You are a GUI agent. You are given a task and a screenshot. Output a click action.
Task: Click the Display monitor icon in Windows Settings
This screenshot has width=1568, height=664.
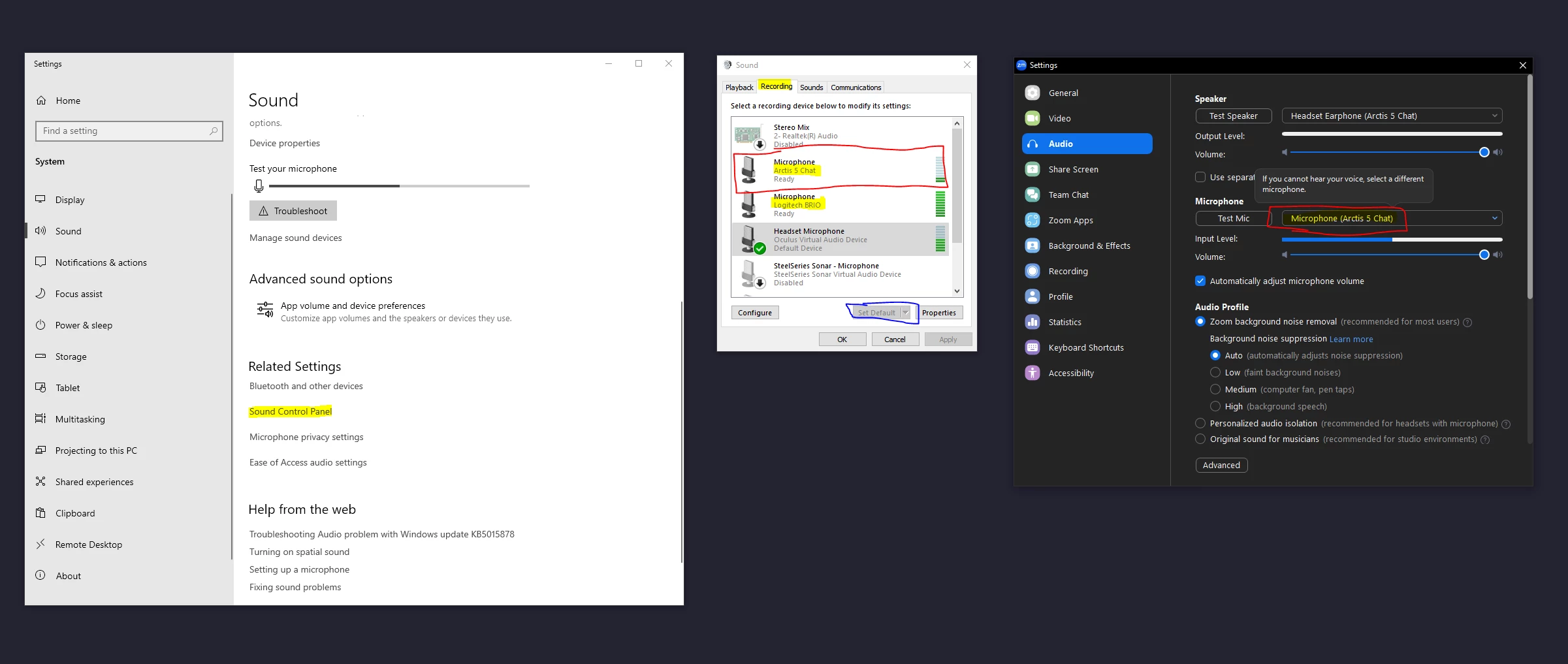(x=40, y=199)
